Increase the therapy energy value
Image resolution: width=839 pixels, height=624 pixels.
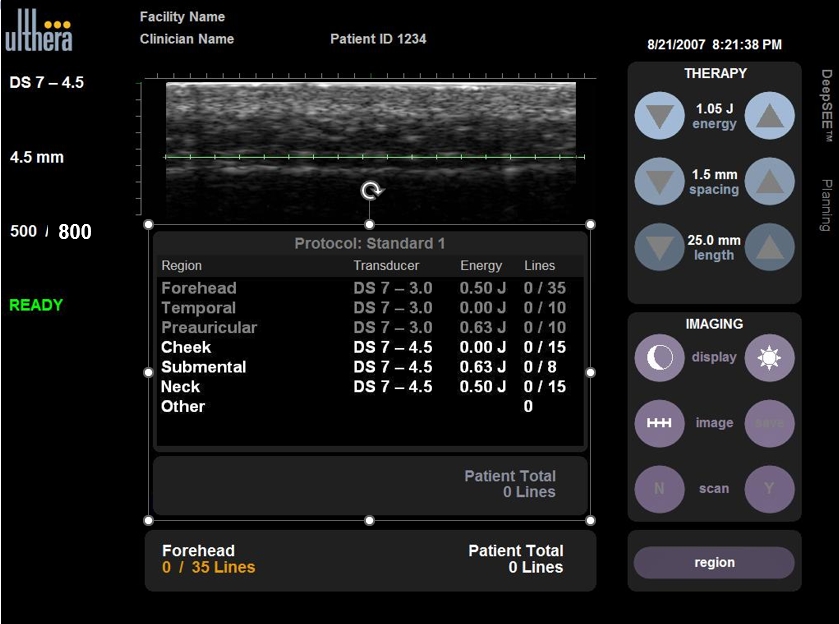tap(769, 116)
